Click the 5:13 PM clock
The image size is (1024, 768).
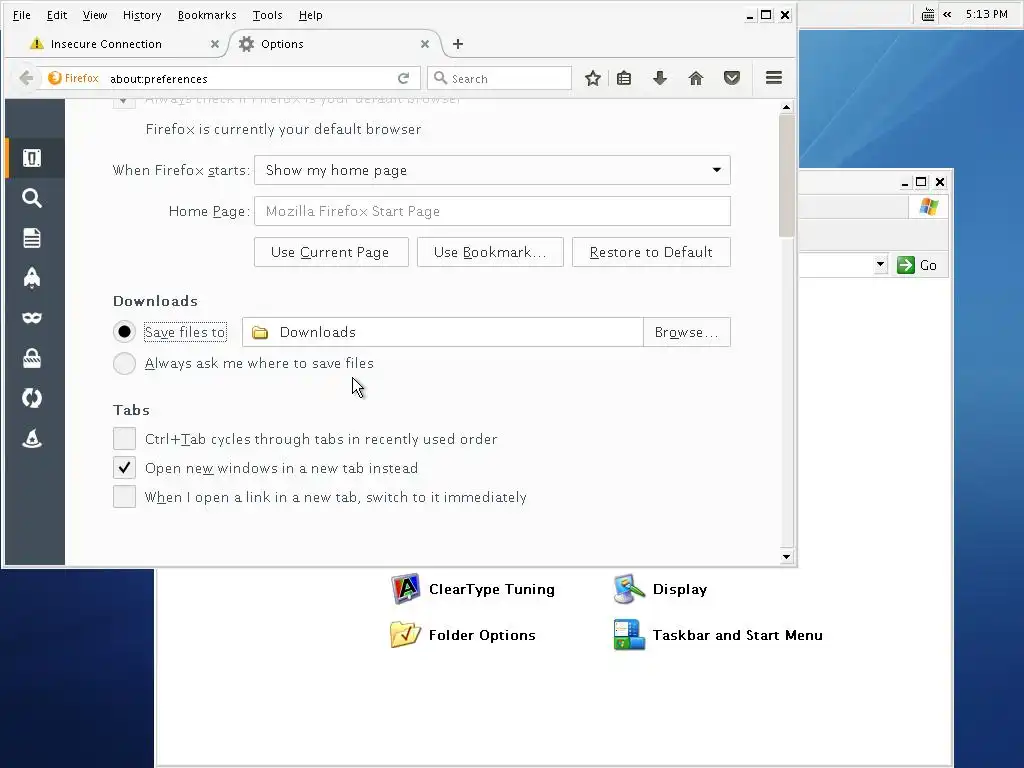coord(986,14)
